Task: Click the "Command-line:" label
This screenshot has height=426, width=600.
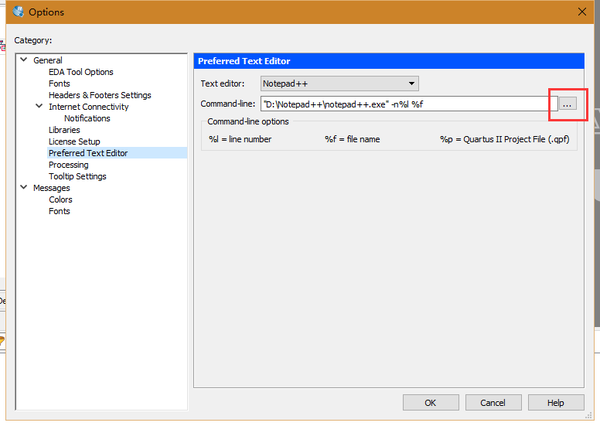Action: (228, 104)
